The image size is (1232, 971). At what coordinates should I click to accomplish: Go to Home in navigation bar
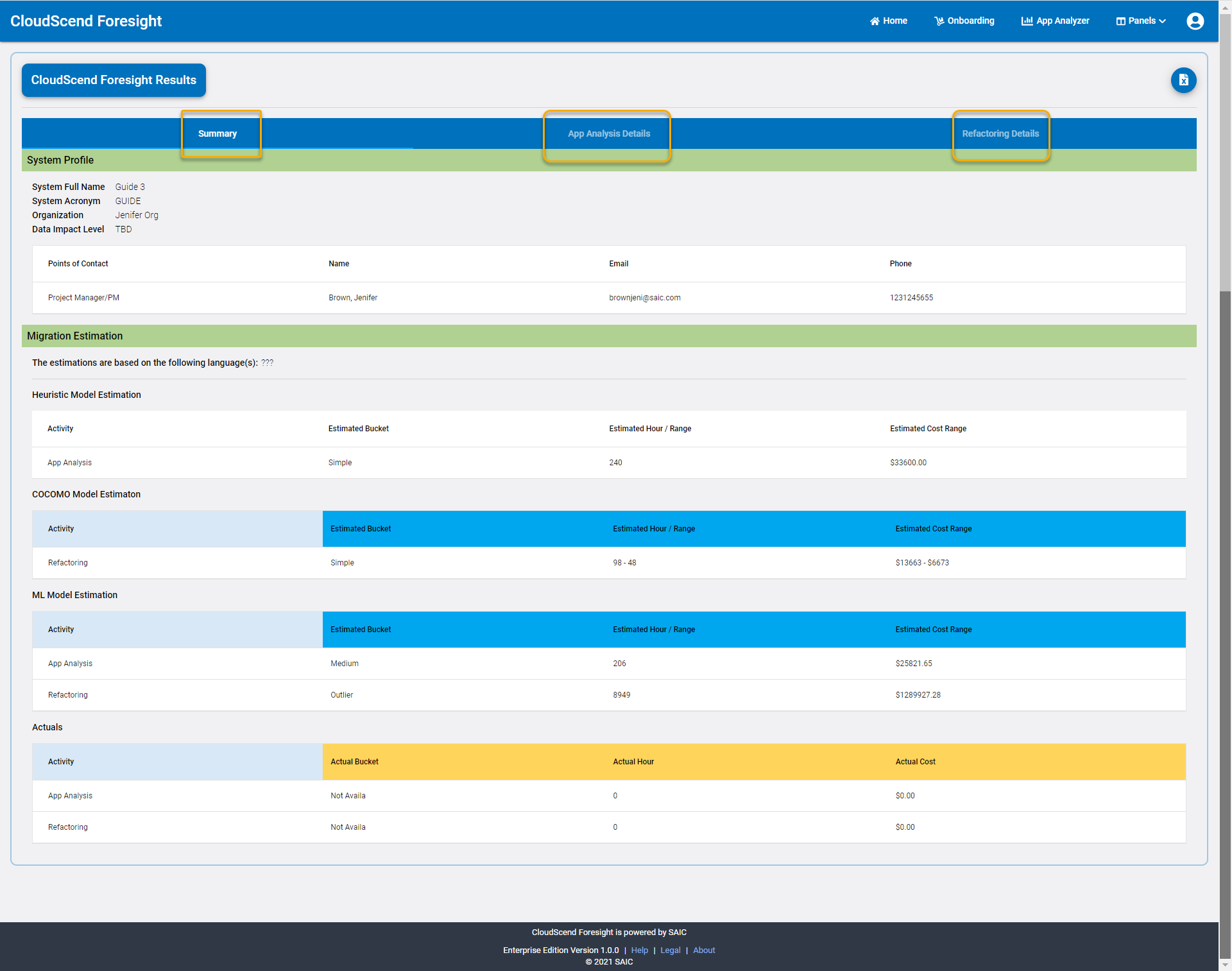click(x=889, y=21)
